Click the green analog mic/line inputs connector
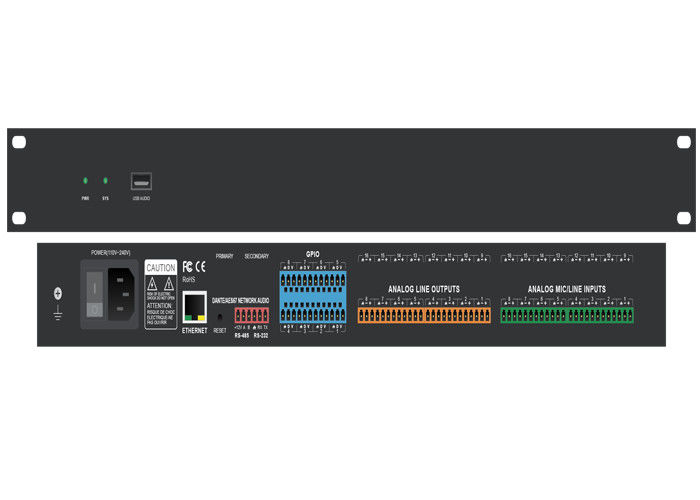The image size is (700, 500). [x=567, y=316]
